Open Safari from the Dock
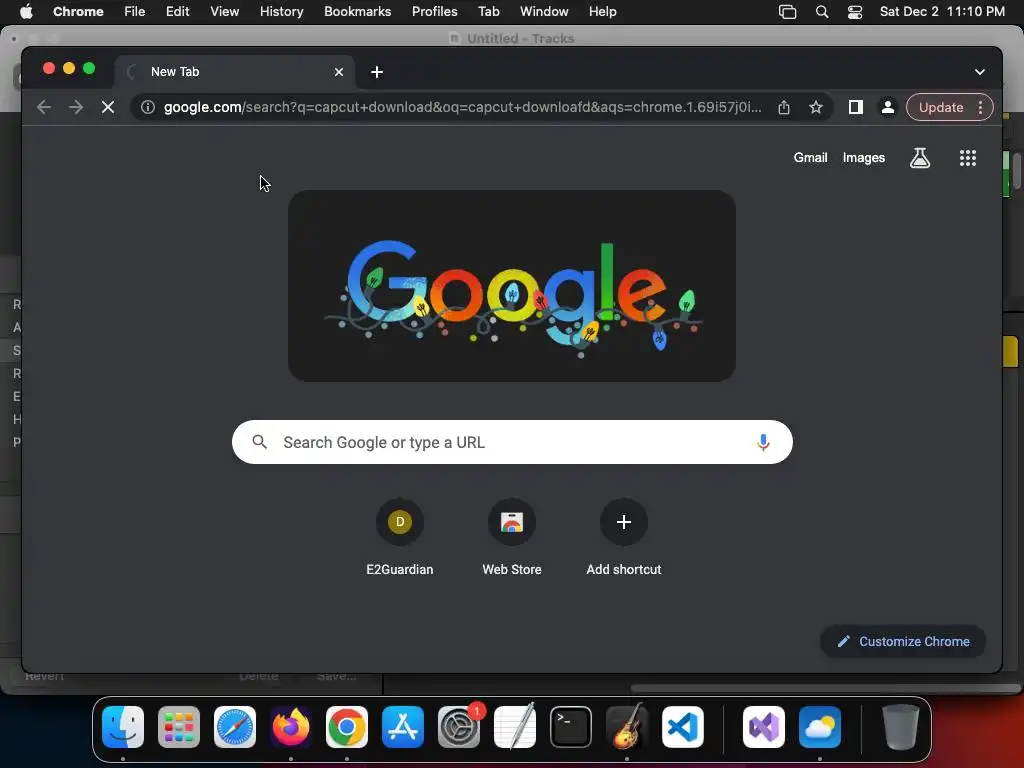Screen dimensions: 1024x768 (x=235, y=727)
